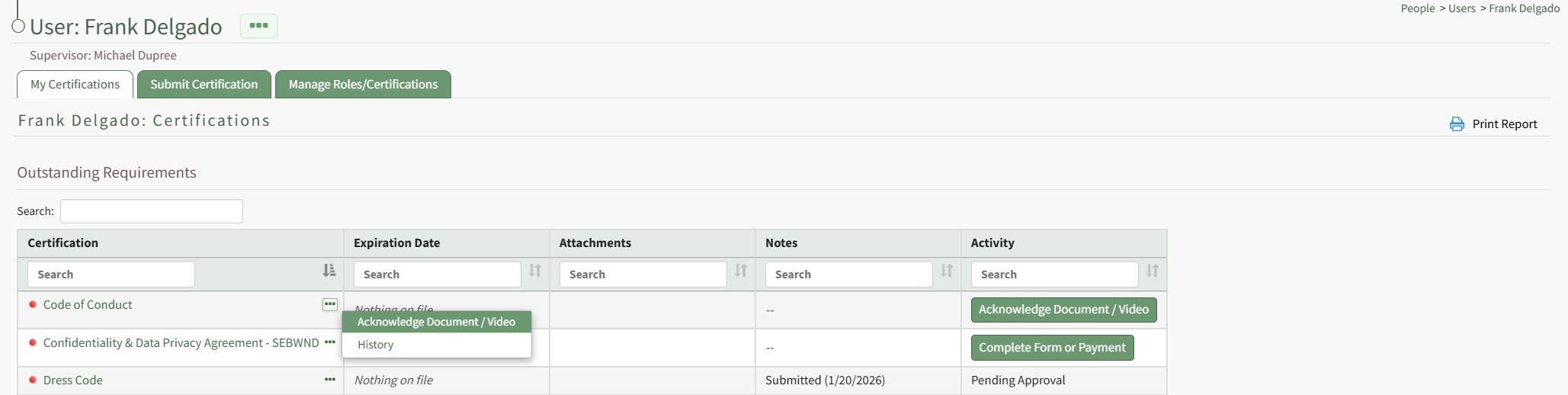1568x395 pixels.
Task: Sort by the Expiration Date column
Action: tap(535, 271)
